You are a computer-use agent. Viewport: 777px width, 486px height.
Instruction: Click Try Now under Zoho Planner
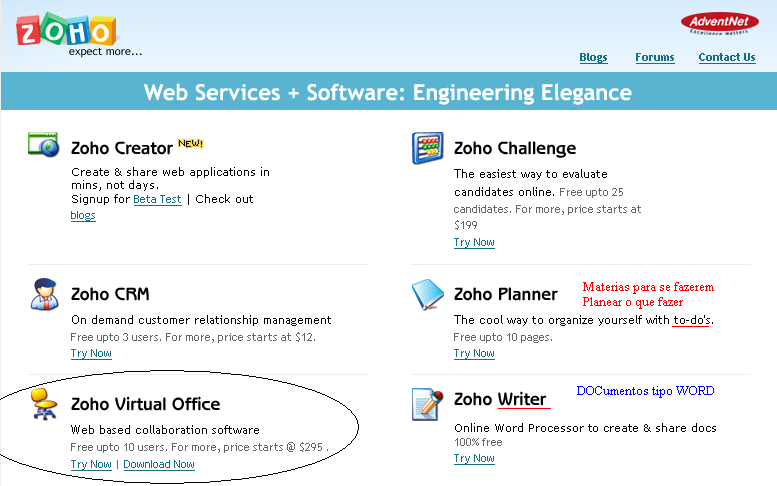[x=474, y=353]
